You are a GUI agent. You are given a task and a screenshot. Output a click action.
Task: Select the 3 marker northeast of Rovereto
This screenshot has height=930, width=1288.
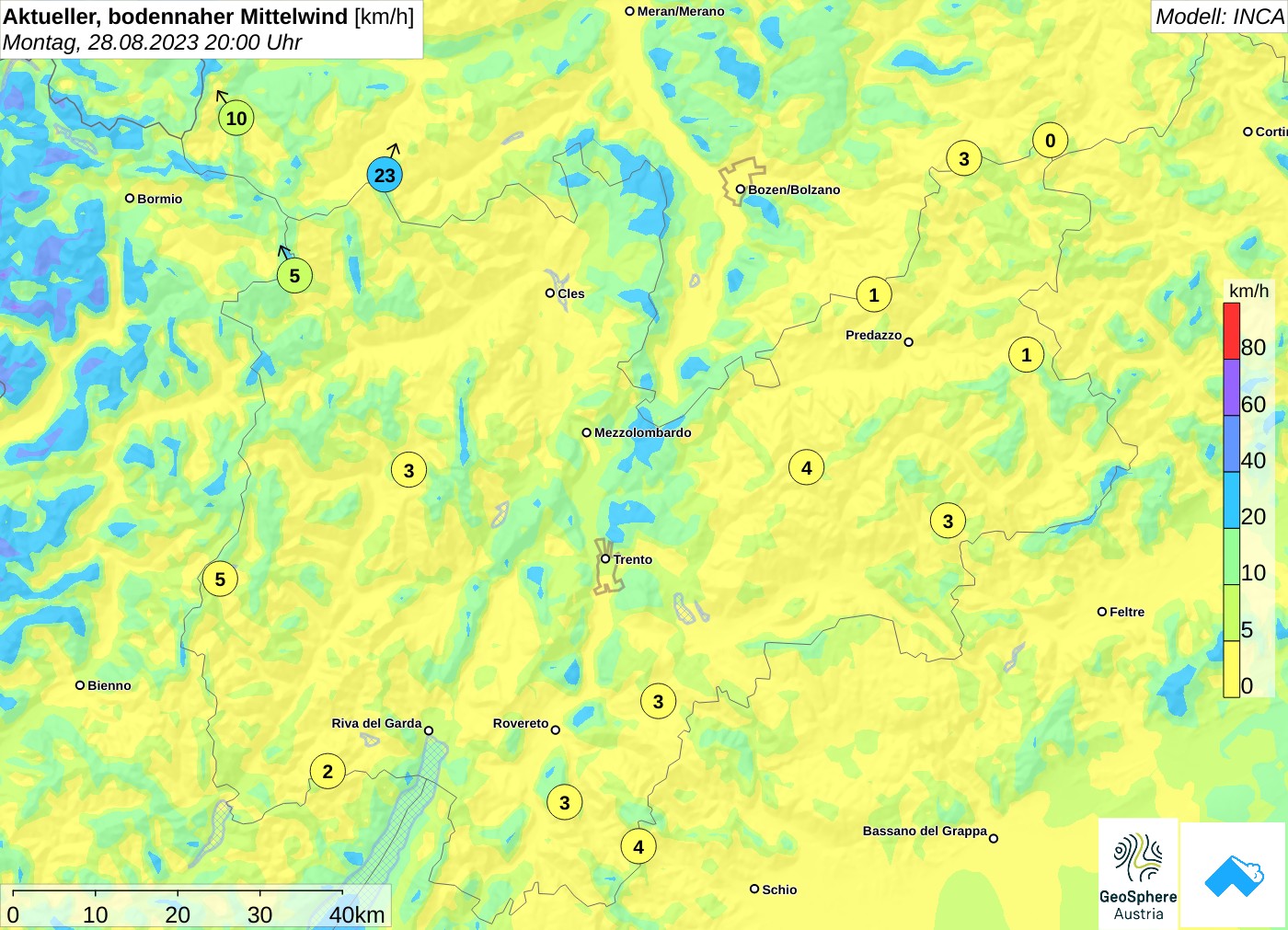[658, 701]
